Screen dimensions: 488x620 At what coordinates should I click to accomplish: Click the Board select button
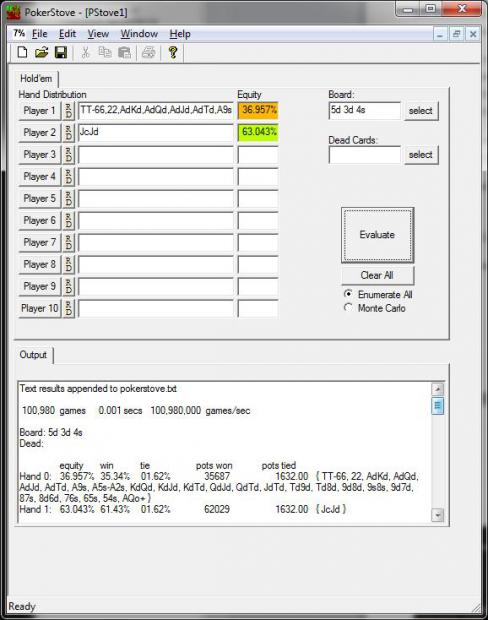tap(421, 111)
